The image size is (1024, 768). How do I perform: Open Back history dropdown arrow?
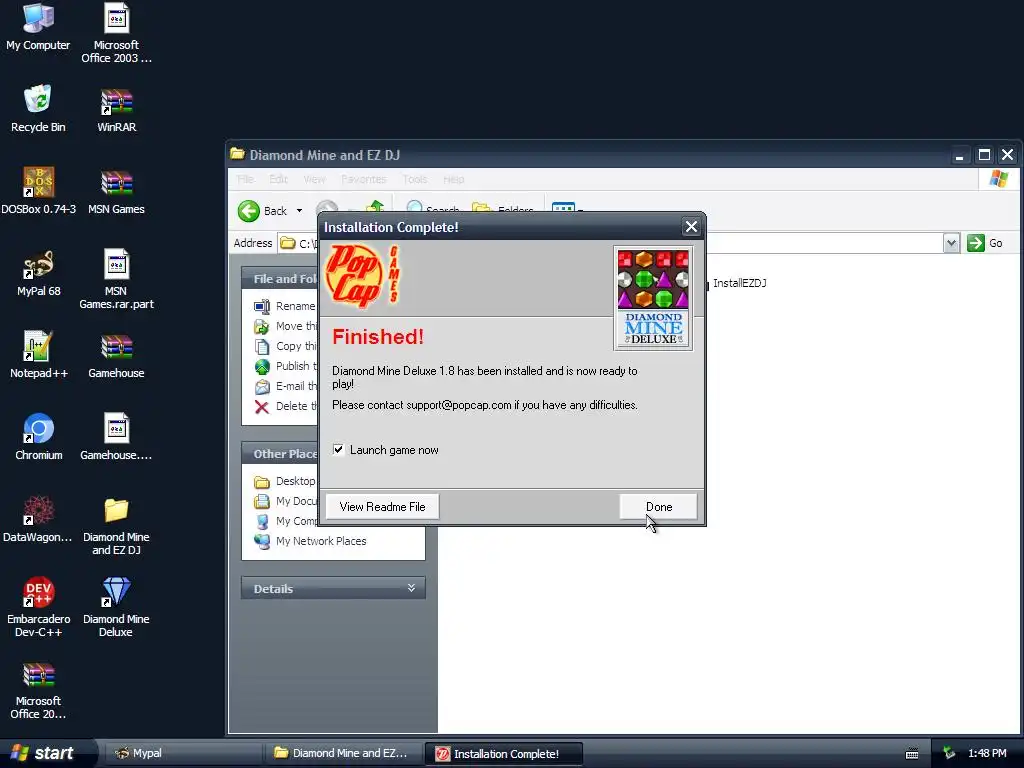coord(299,211)
